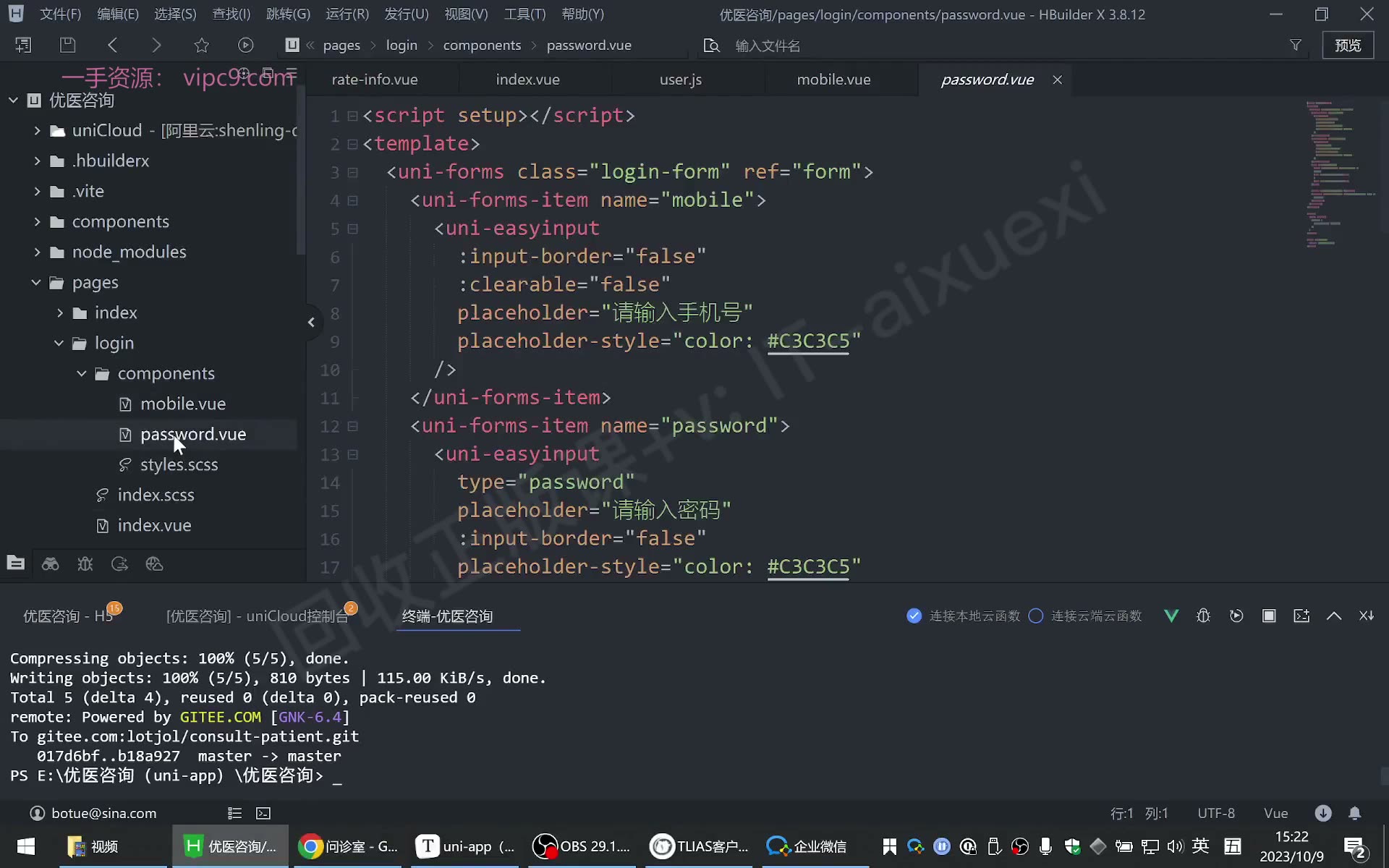Collapse the console panel with up chevron
The height and width of the screenshot is (868, 1389).
(x=1334, y=616)
